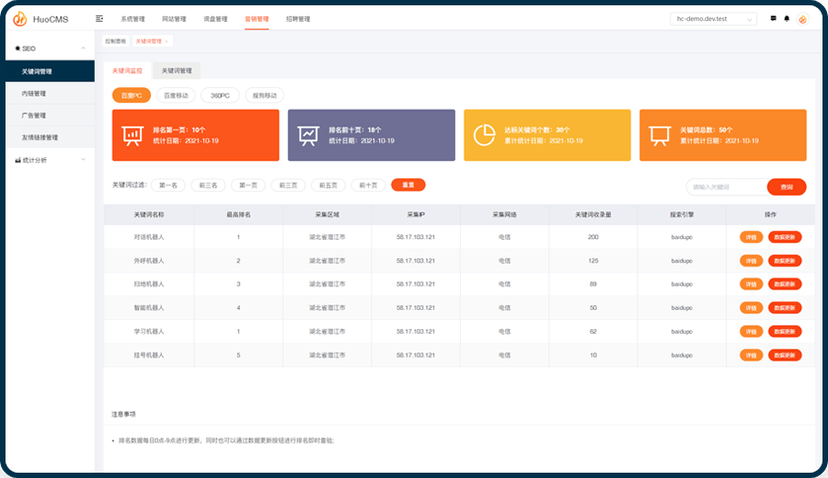Switch to the second 关键词管理 content tab
Image resolution: width=828 pixels, height=478 pixels.
tap(177, 71)
